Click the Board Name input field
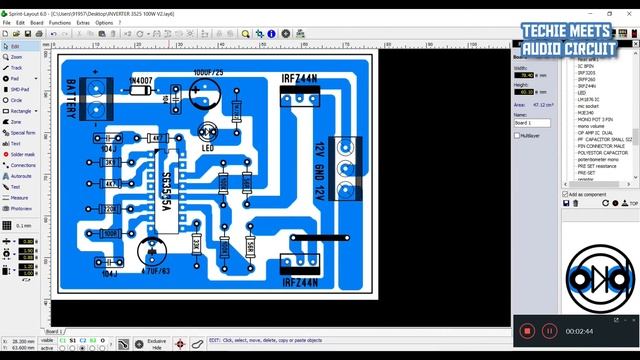 pos(532,123)
